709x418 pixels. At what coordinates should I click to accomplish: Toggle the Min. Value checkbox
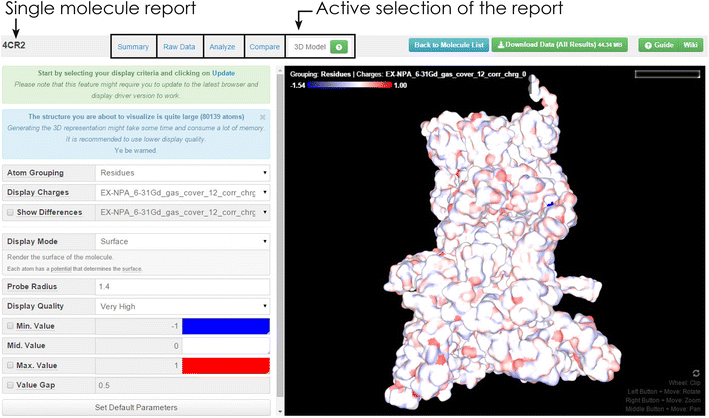pos(11,326)
